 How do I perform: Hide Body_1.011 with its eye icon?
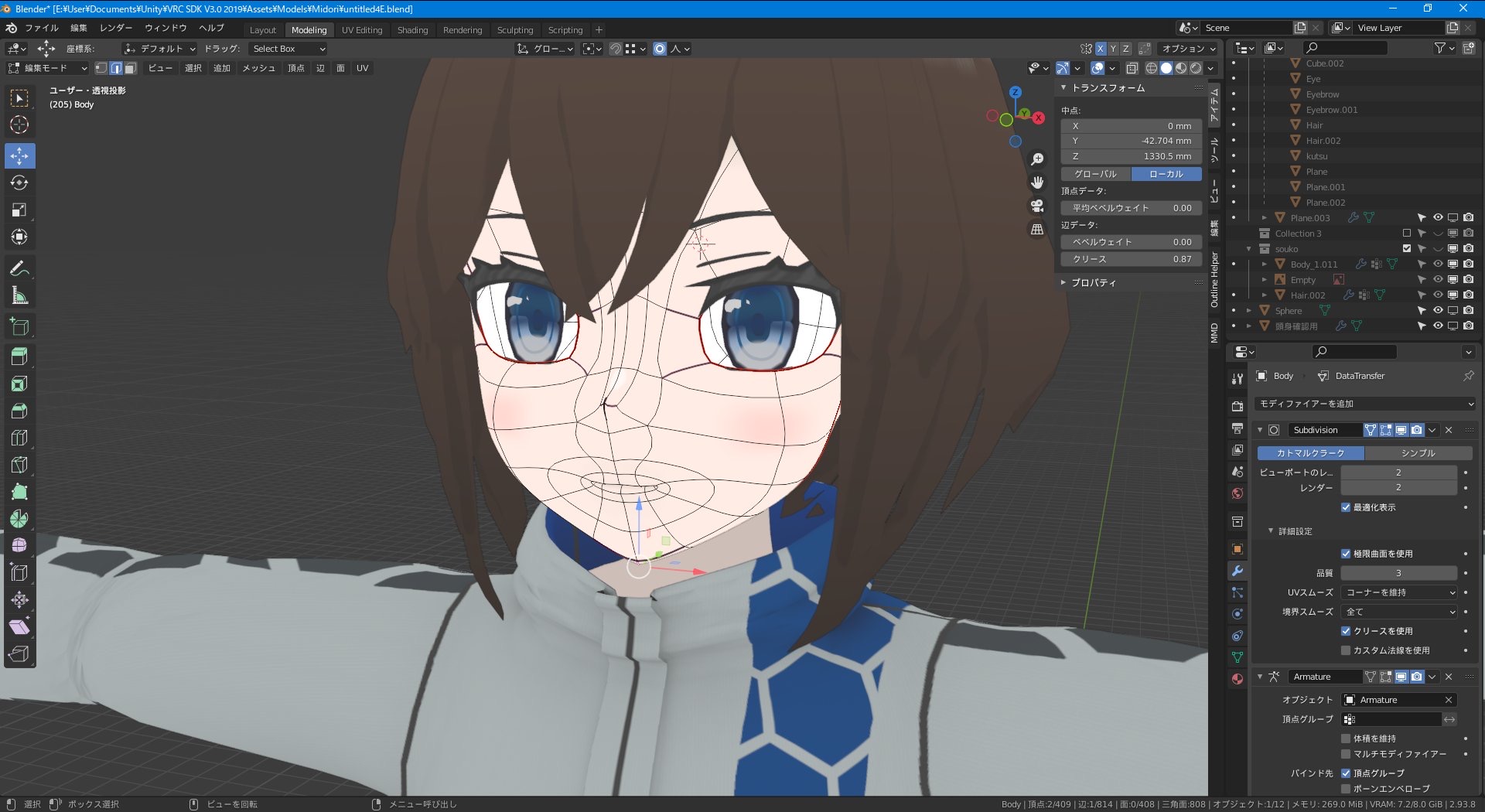(1438, 264)
